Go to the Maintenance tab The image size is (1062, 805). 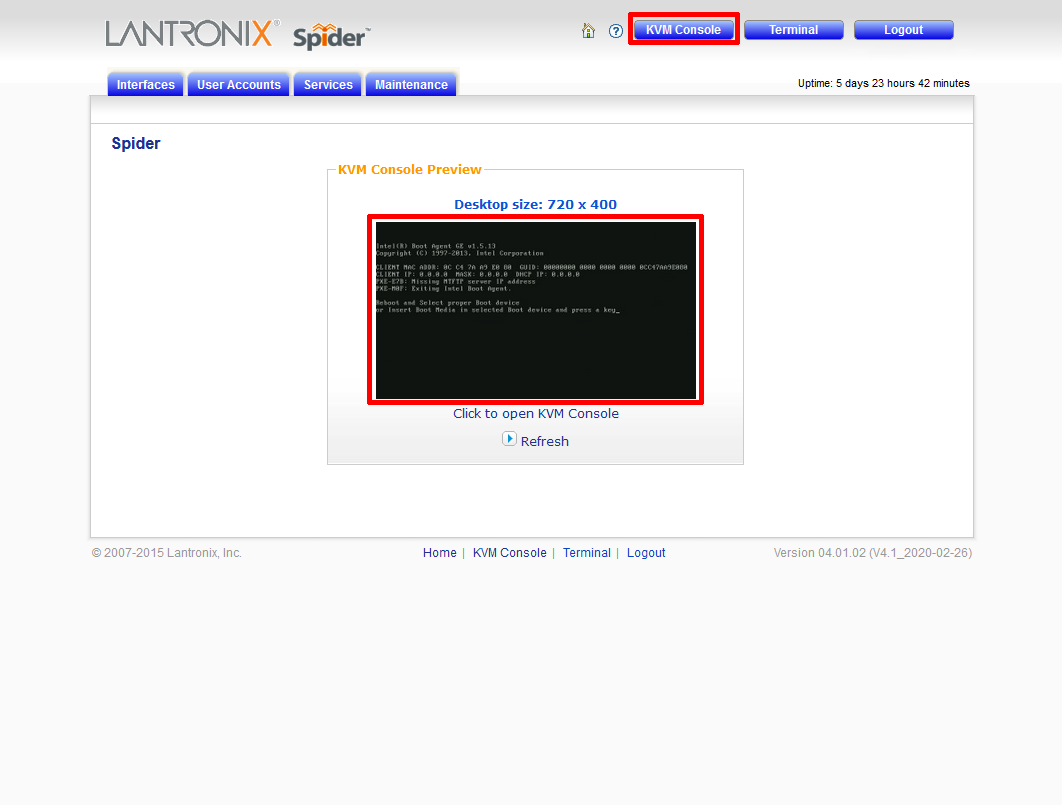[x=411, y=85]
